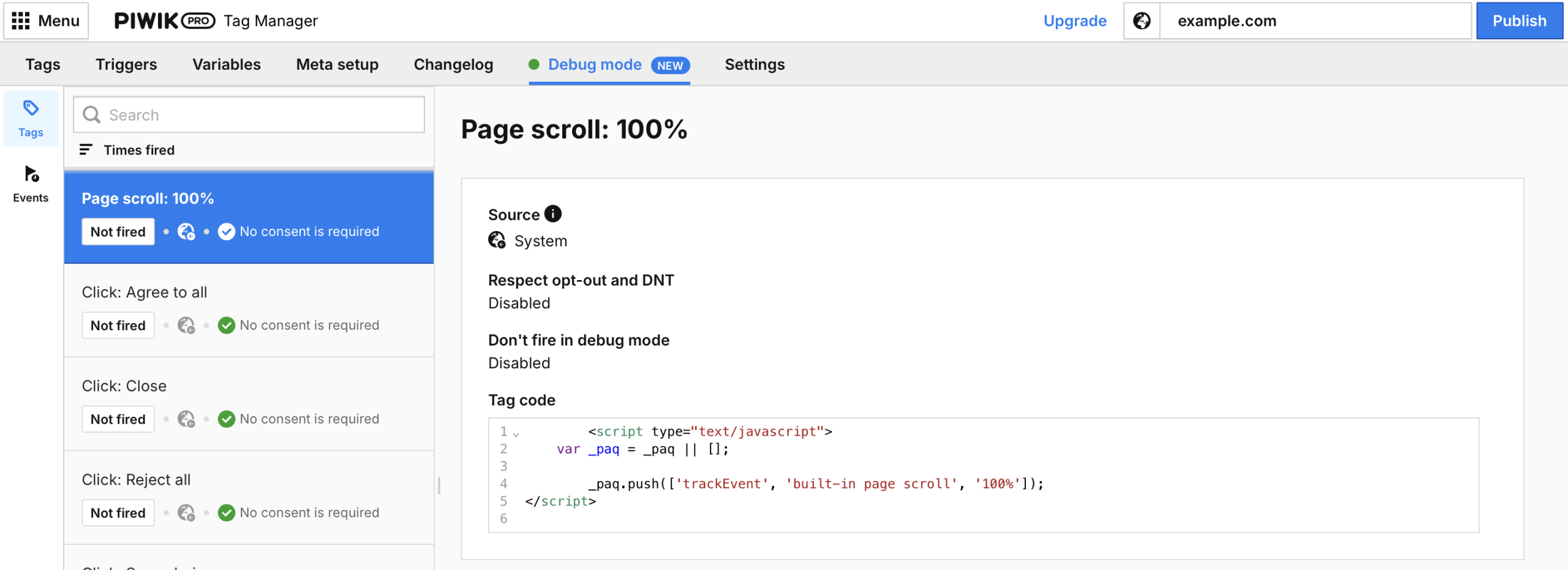Click the globe icon in Page scroll row
1568x570 pixels.
coord(186,232)
